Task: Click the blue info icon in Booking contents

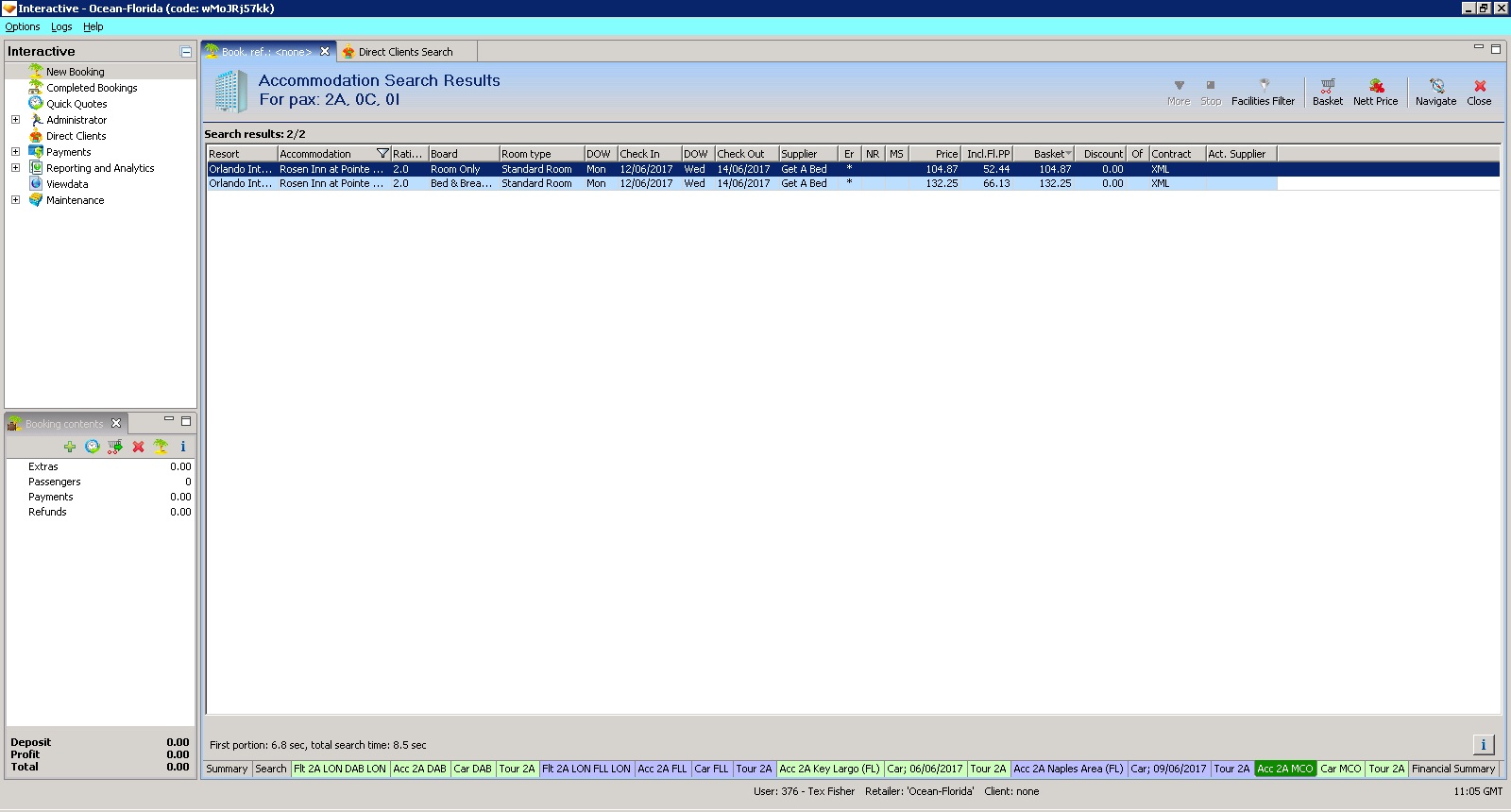Action: click(183, 447)
